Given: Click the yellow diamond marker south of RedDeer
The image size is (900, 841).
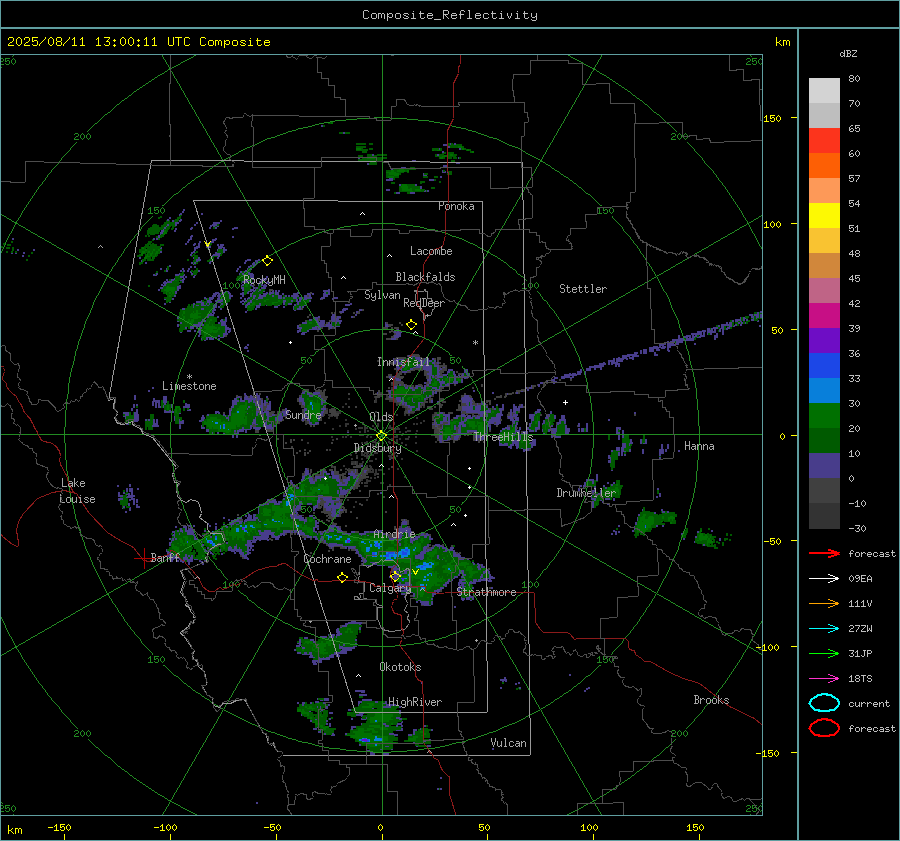Looking at the screenshot, I should tap(412, 325).
